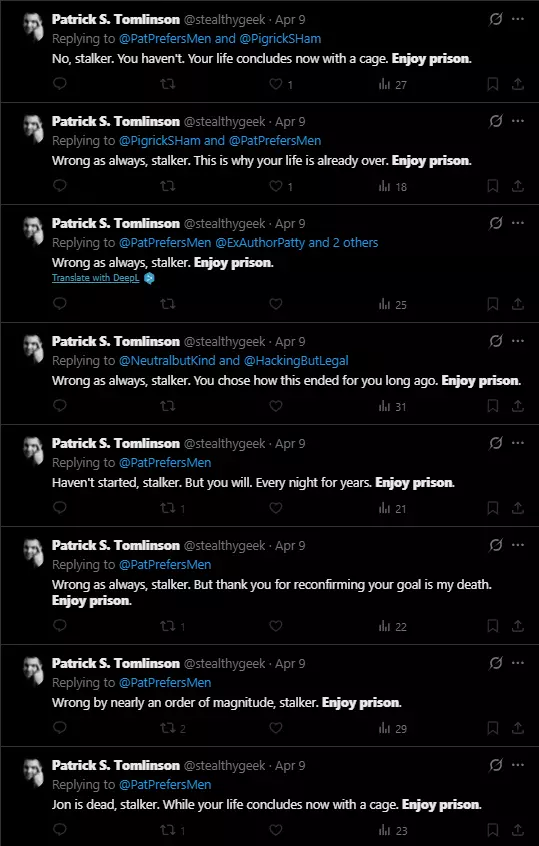Bookmark the 'You chose how this ended' tweet
Viewport: 539px width, 846px height.
click(493, 406)
